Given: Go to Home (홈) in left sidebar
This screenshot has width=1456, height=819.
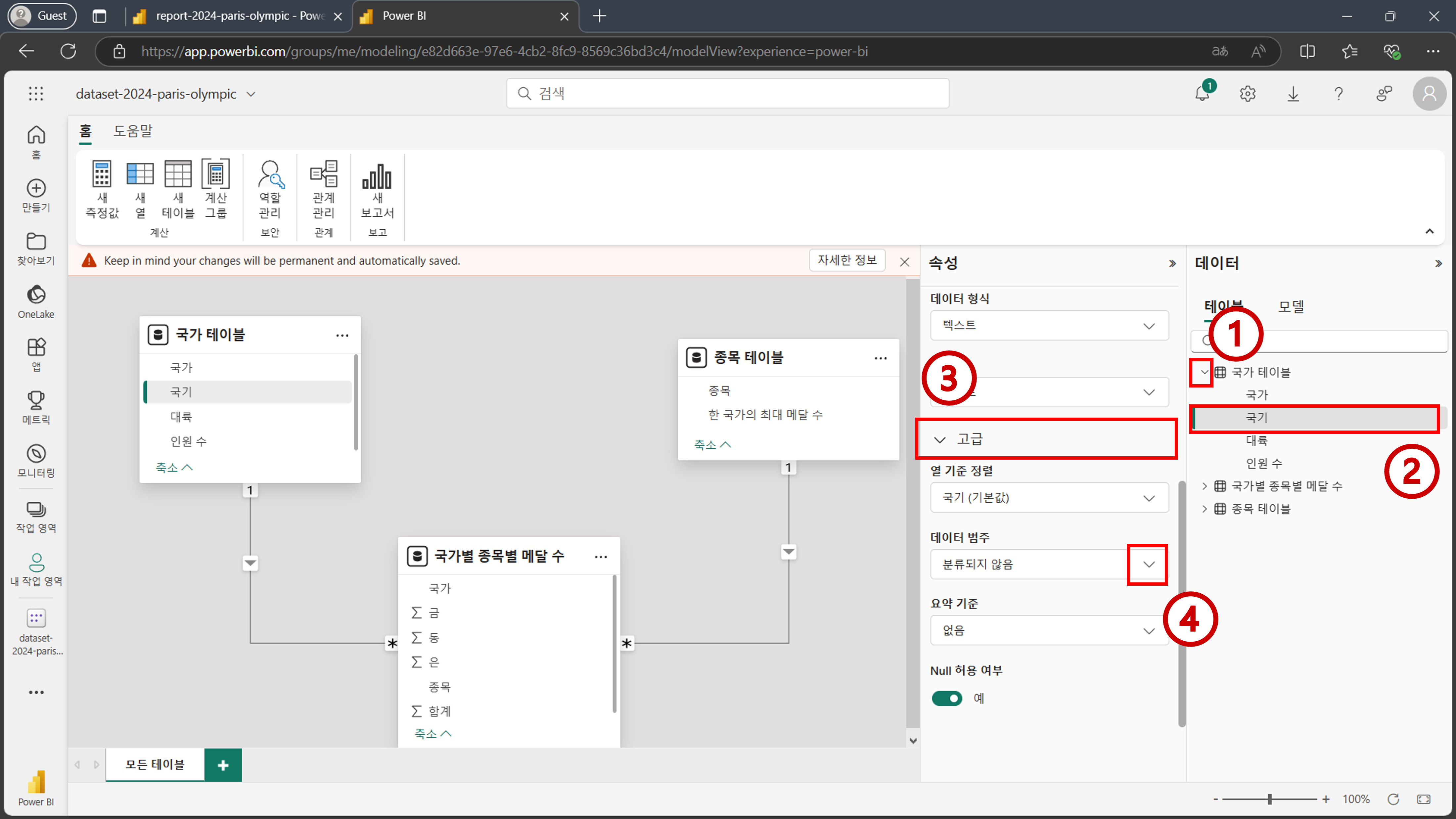Looking at the screenshot, I should tap(36, 142).
